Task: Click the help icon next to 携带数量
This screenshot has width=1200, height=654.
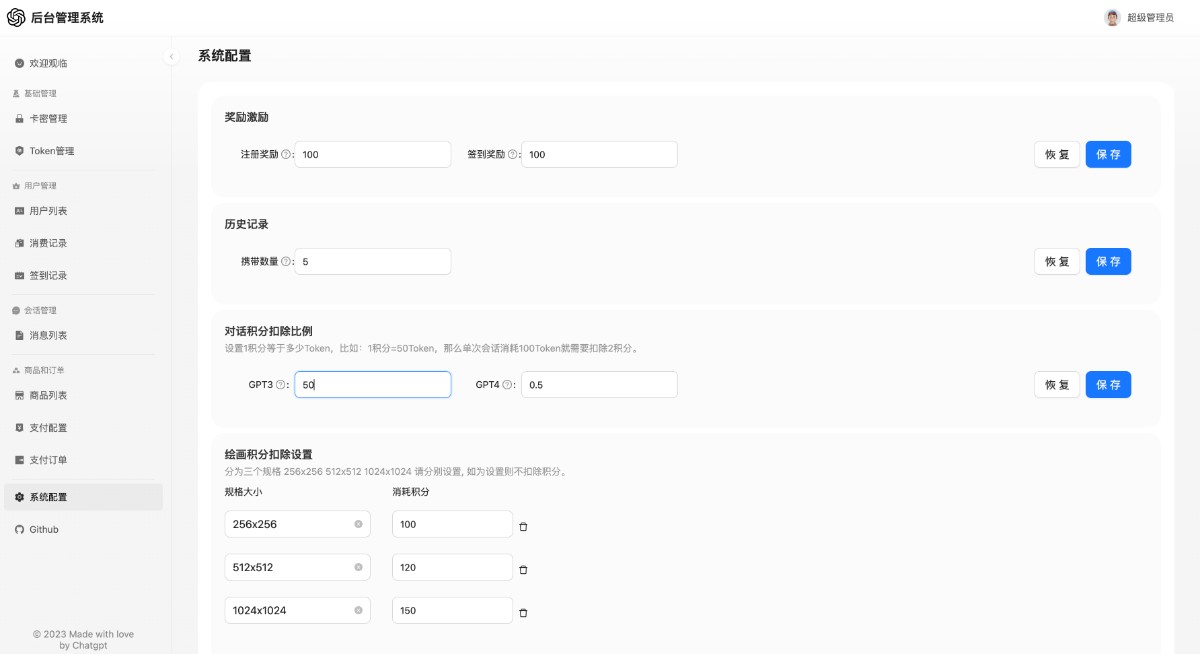Action: pos(286,261)
